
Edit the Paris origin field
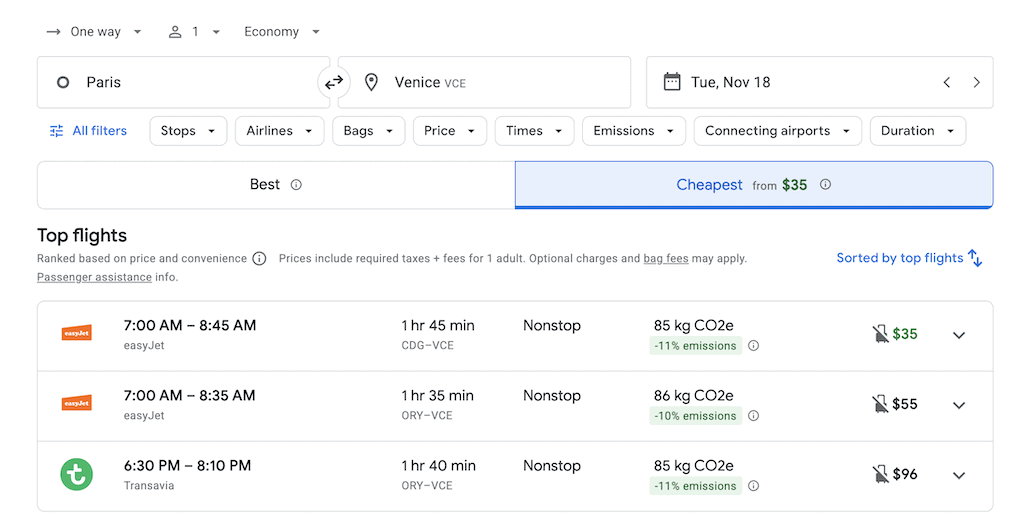point(180,82)
